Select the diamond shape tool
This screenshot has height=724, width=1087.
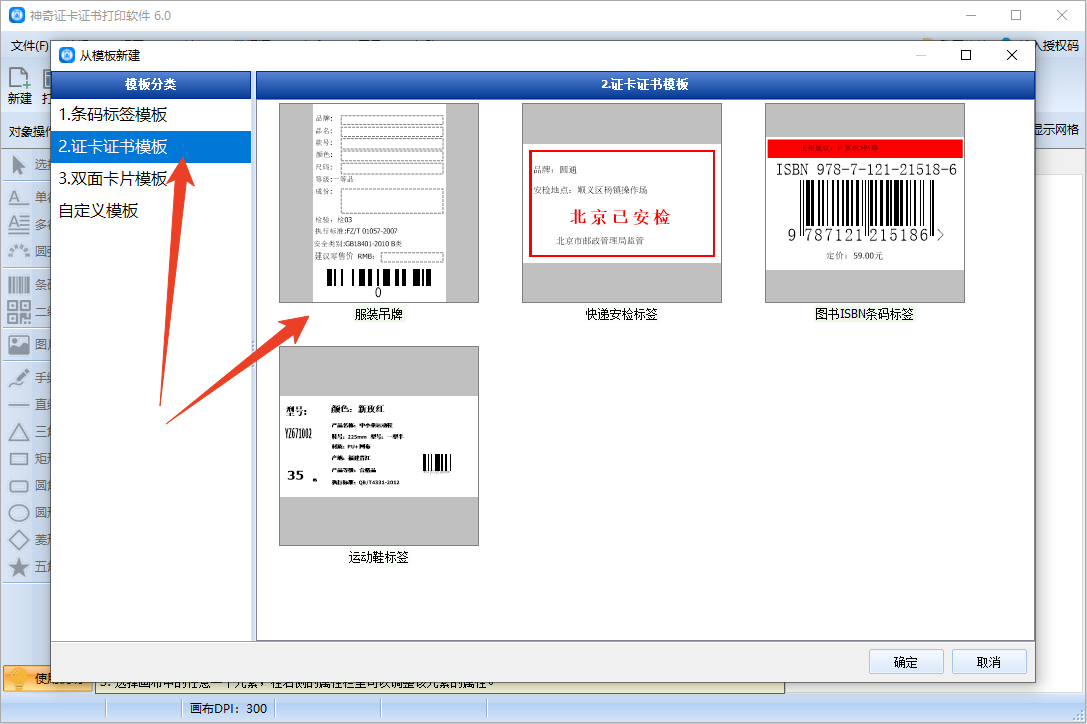click(19, 540)
